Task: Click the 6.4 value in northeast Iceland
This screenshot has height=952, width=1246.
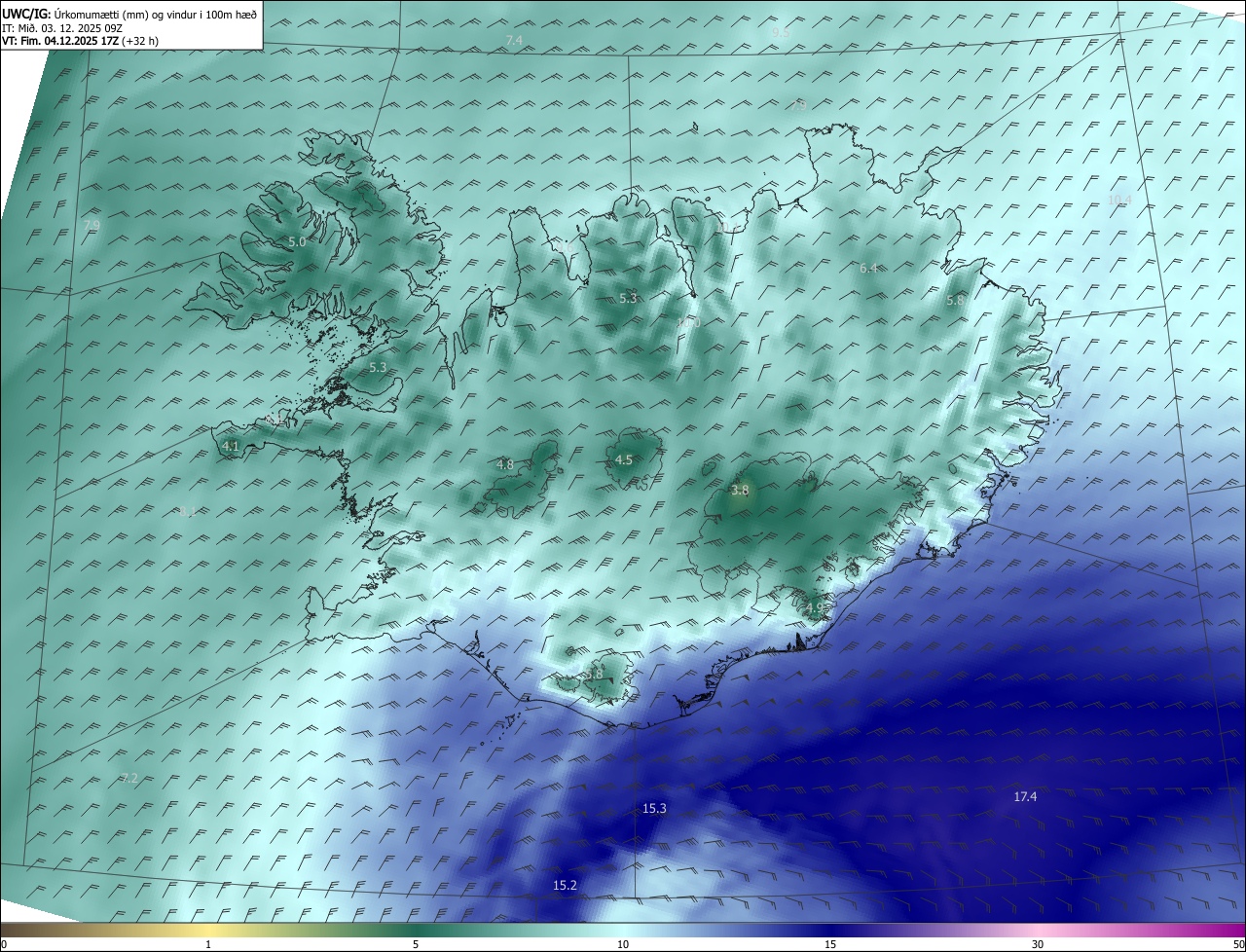Action: pos(868,268)
